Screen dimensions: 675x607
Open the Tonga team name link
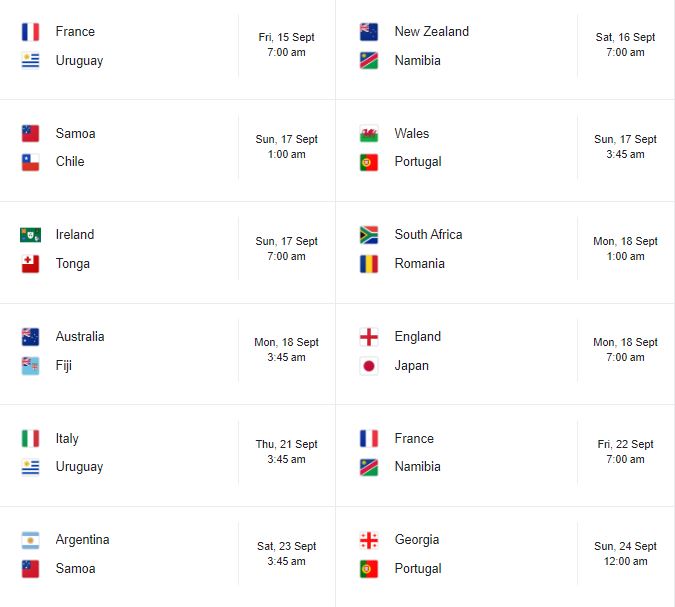[x=73, y=264]
